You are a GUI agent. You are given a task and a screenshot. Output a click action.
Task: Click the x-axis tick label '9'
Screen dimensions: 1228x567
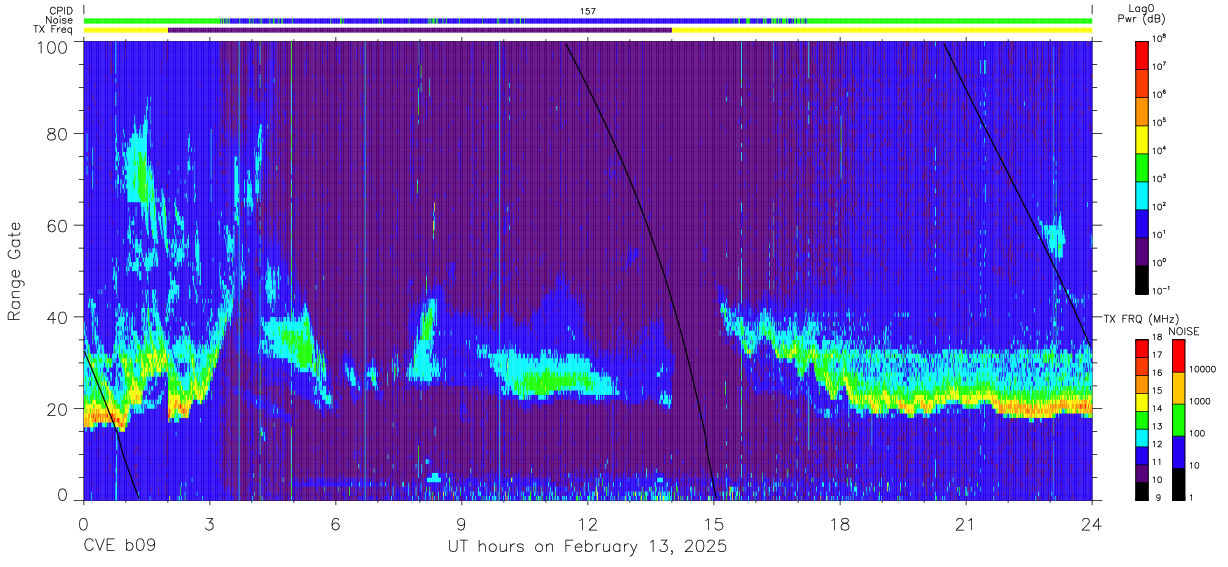461,523
